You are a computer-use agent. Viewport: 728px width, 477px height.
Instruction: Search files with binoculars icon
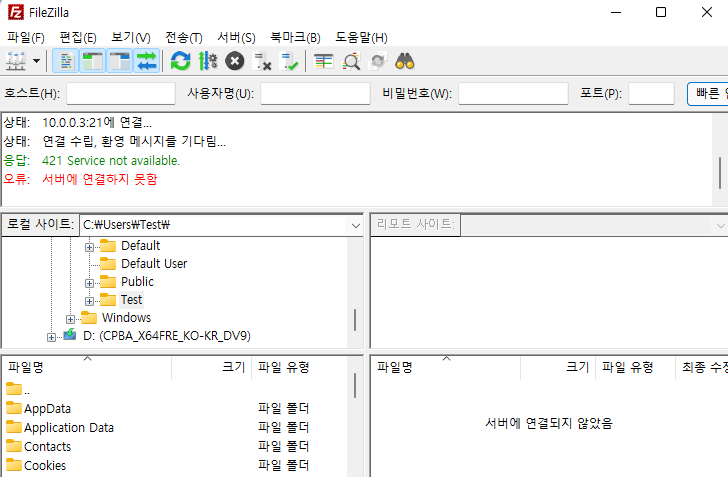click(405, 61)
